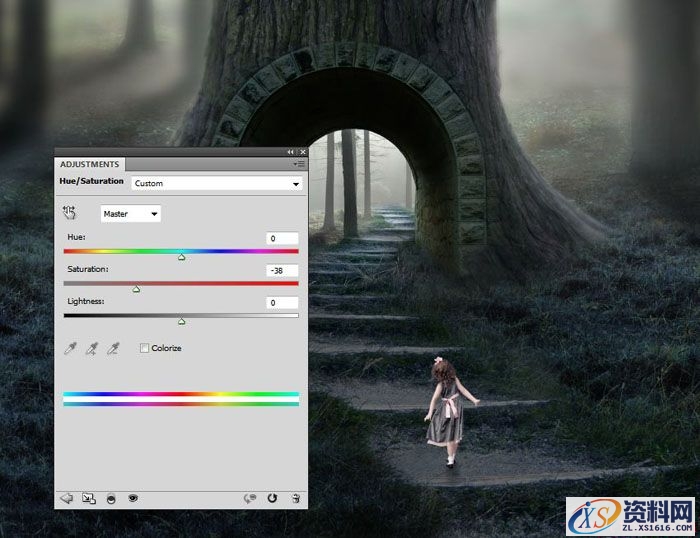This screenshot has height=538, width=700.
Task: Delete this adjustment layer via trash icon
Action: 295,497
